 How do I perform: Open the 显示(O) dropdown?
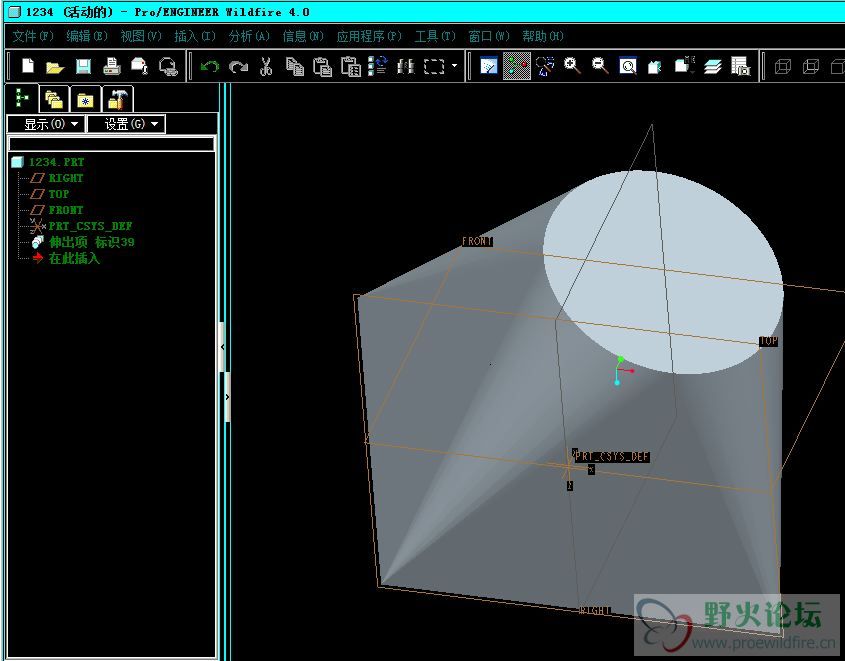[x=45, y=124]
